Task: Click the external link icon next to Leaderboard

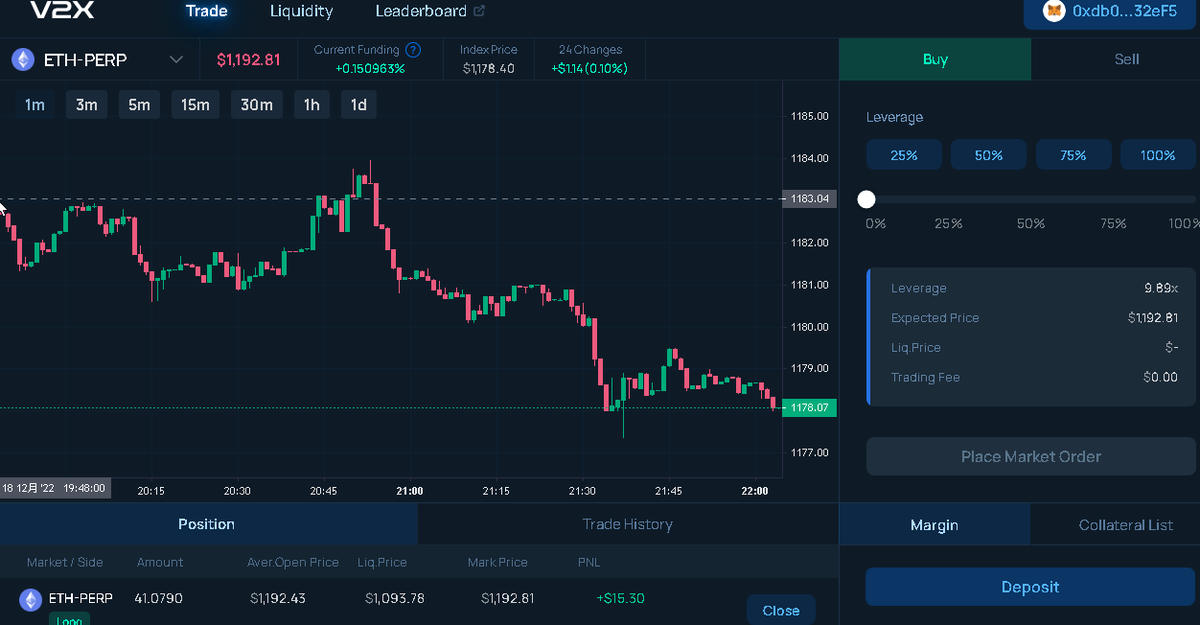Action: (479, 12)
